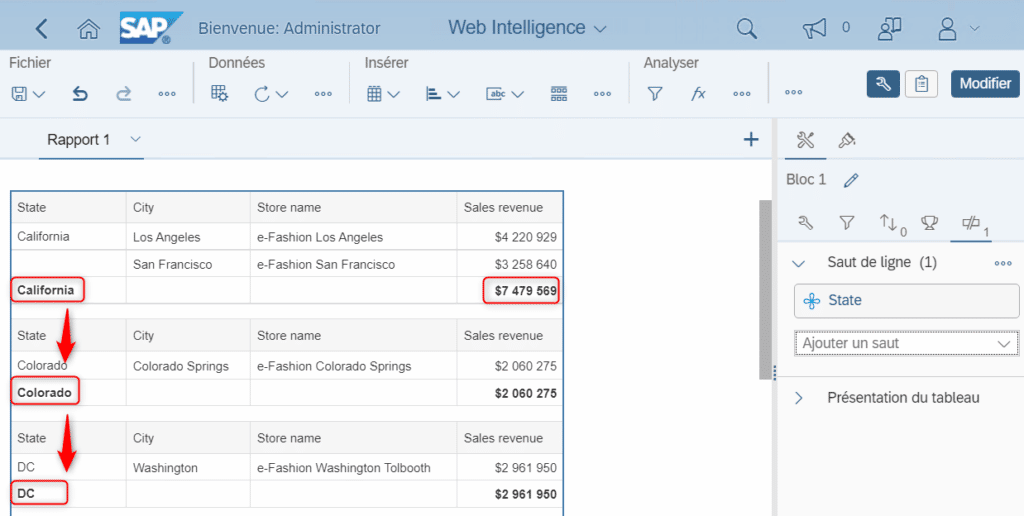Click the Modifier button
This screenshot has width=1024, height=516.
pos(985,84)
